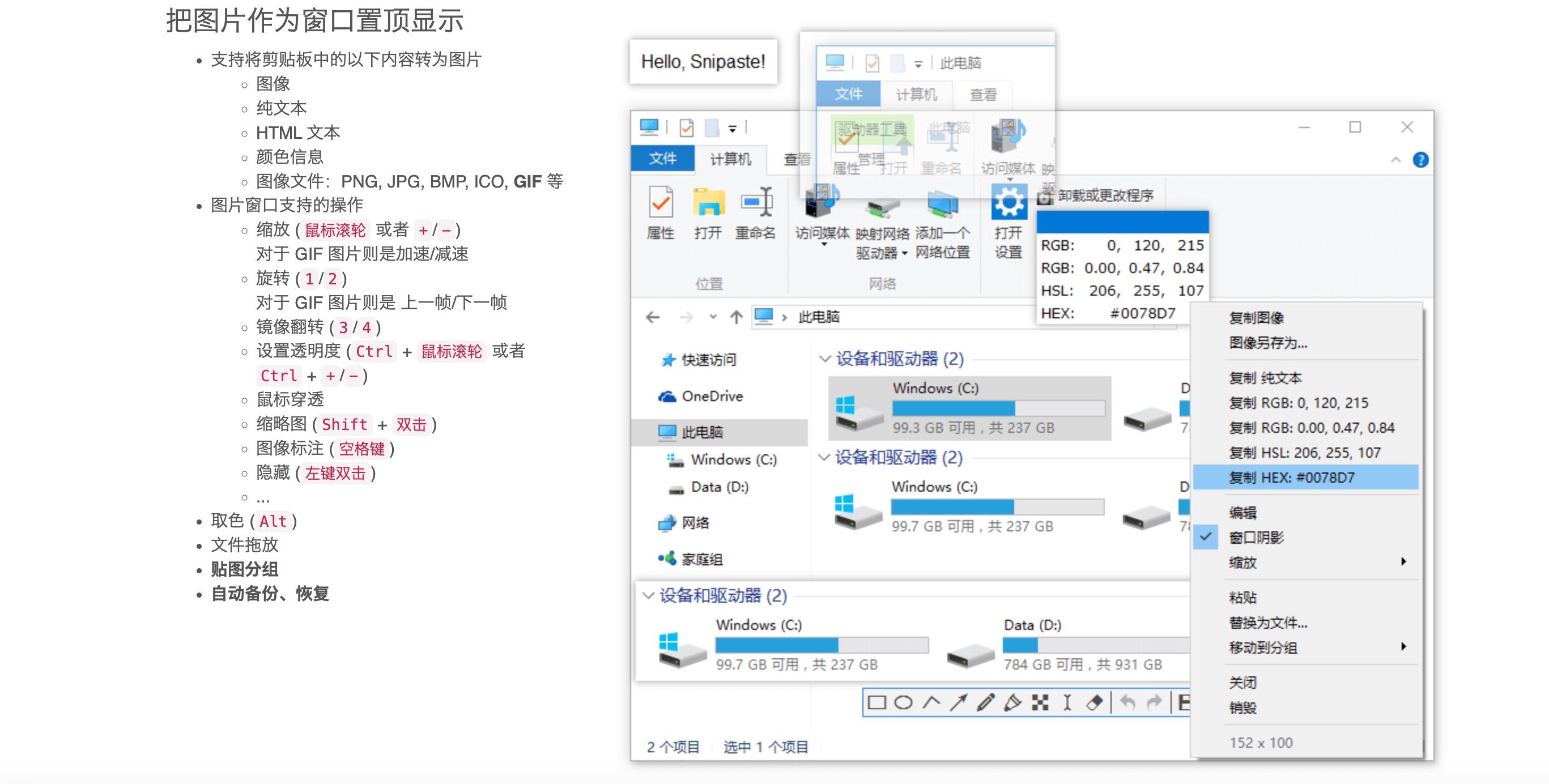Click usage bar of 784 GB Data (D:) drive

click(1096, 645)
